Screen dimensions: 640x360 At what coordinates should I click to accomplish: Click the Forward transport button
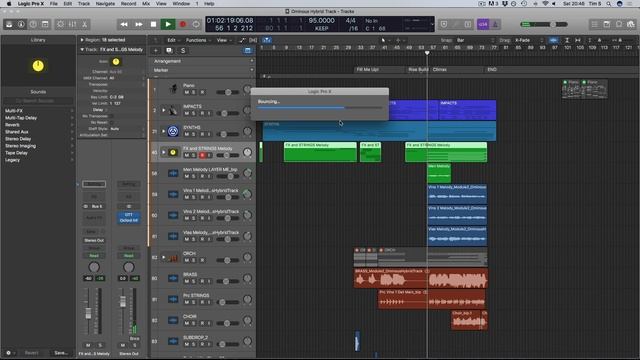coord(139,24)
